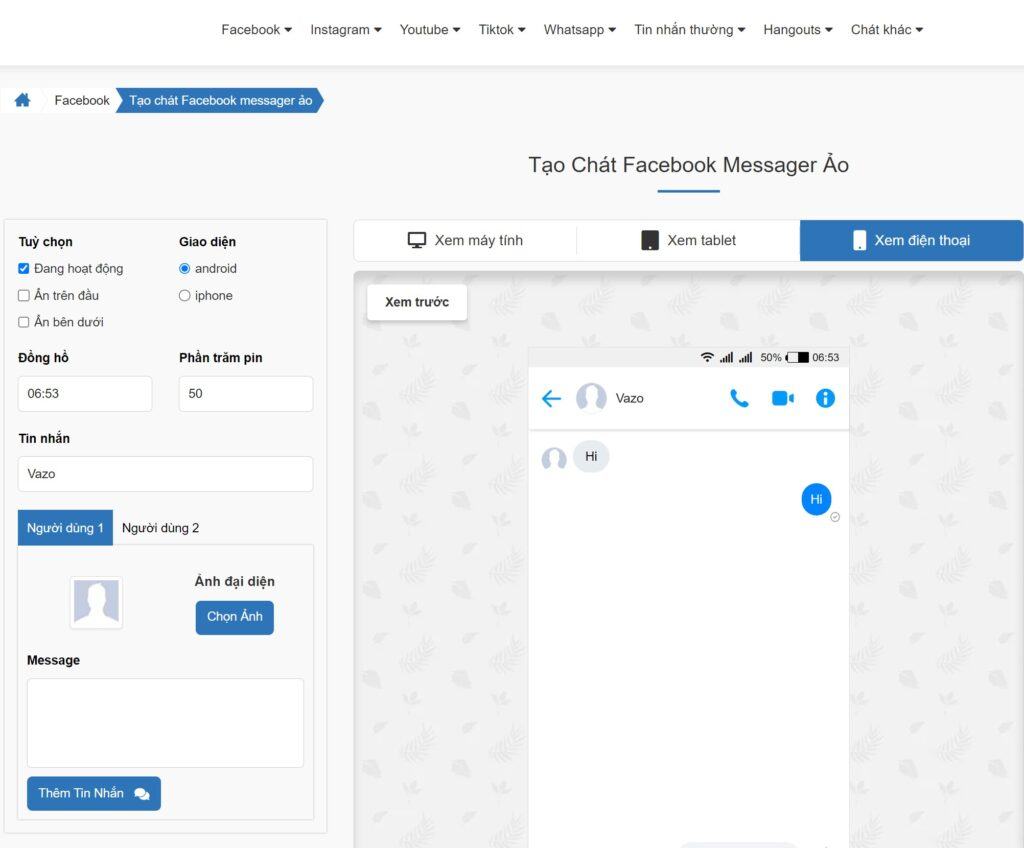Click the Đồng hồ time input field
Screen dimensions: 1024x848
pyautogui.click(x=85, y=394)
